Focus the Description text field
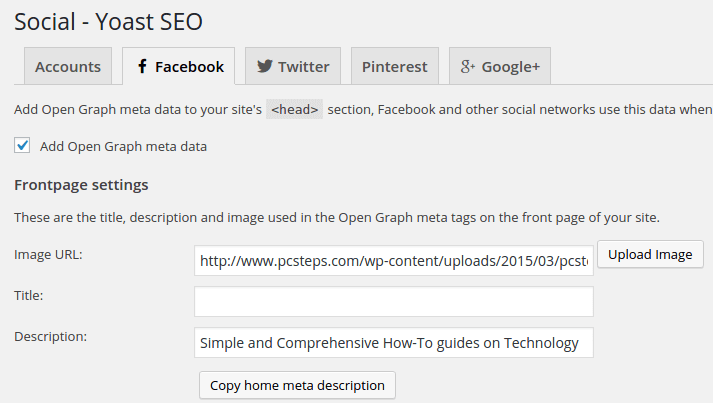Viewport: 713px width, 403px height. coord(394,343)
